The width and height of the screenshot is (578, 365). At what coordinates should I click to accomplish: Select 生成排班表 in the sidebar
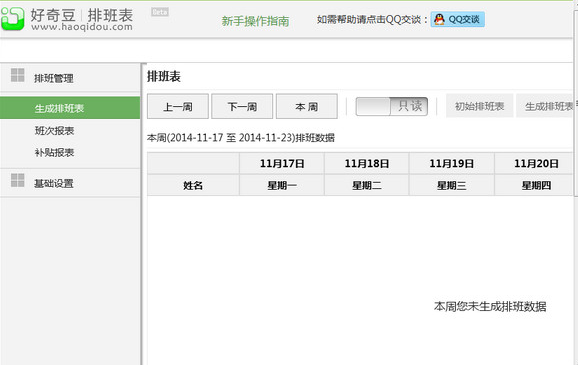tap(70, 108)
